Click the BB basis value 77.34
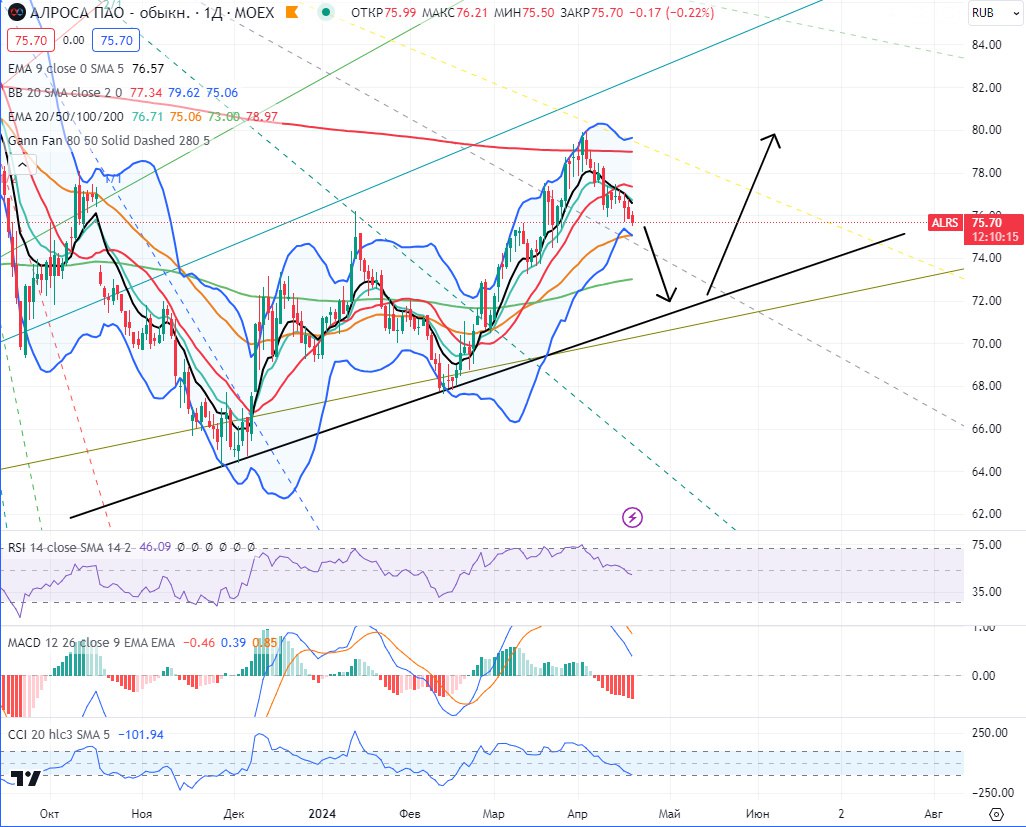Screen dimensions: 1026x827 [x=146, y=93]
